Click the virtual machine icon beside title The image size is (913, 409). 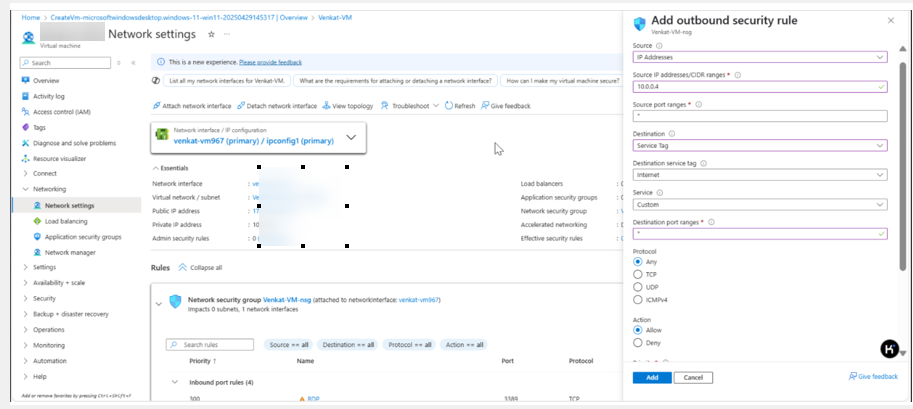coord(29,37)
